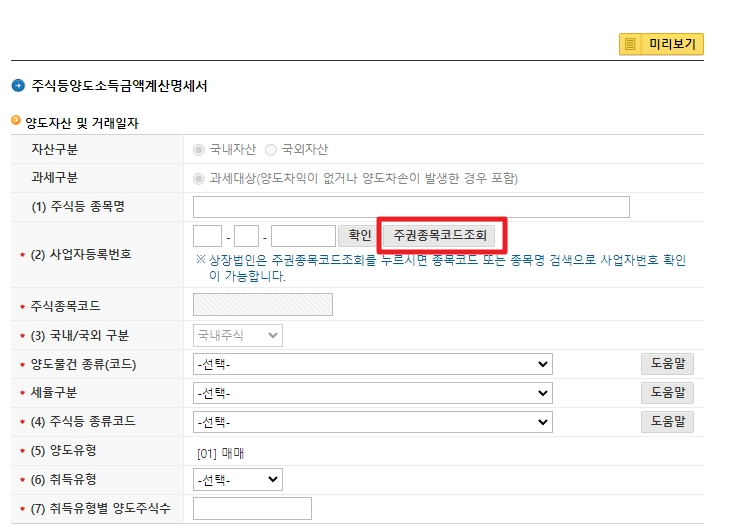
Task: Click the (5) 양도유형 label
Action: pos(64,450)
